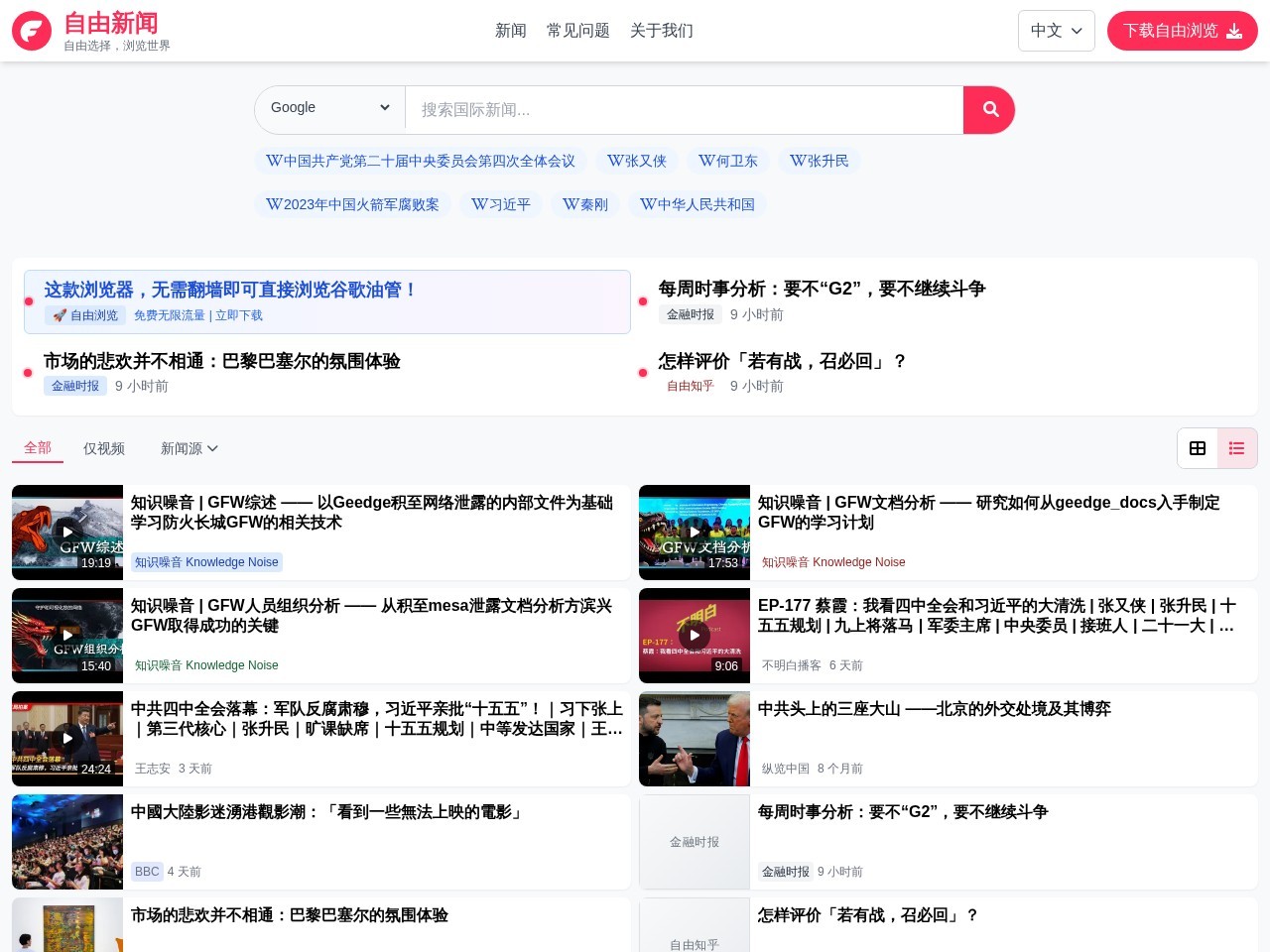Click the 🚀 自由浏览 promo badge
Image resolution: width=1270 pixels, height=952 pixels.
click(x=85, y=315)
